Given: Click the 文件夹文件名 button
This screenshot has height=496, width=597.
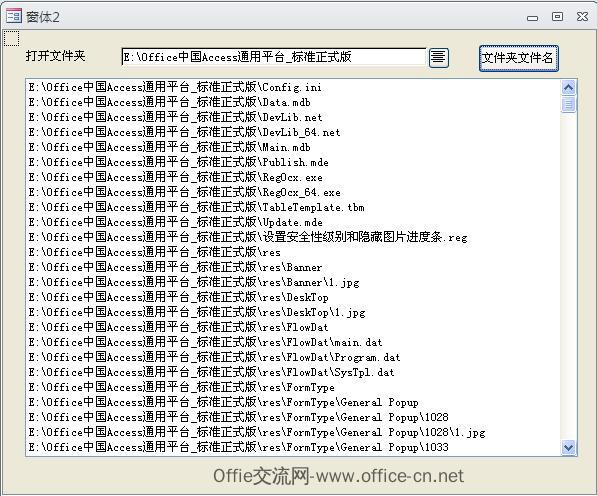Looking at the screenshot, I should click(x=519, y=58).
